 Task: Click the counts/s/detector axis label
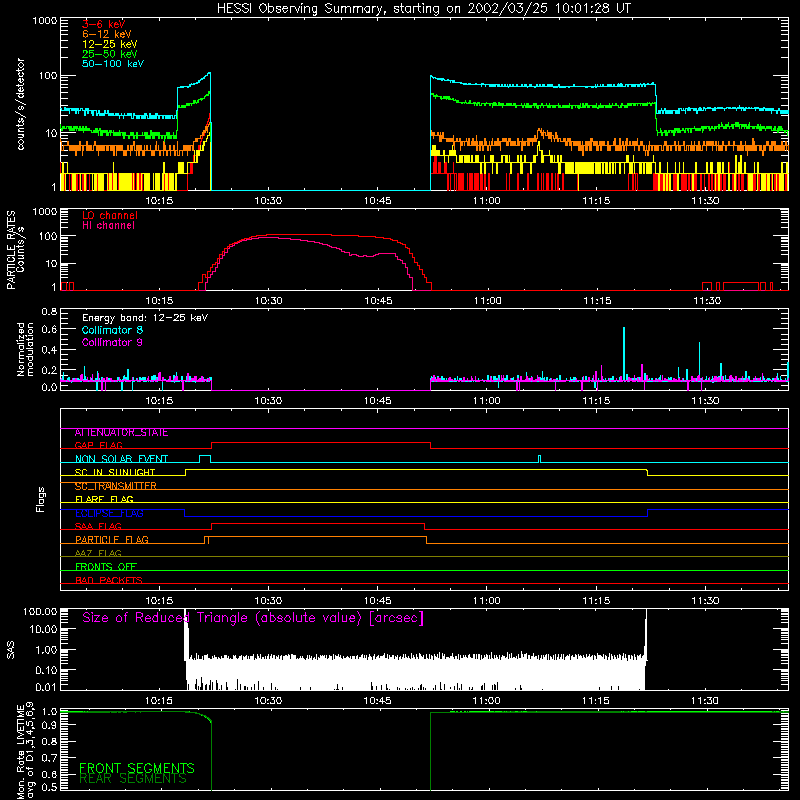[x=21, y=104]
